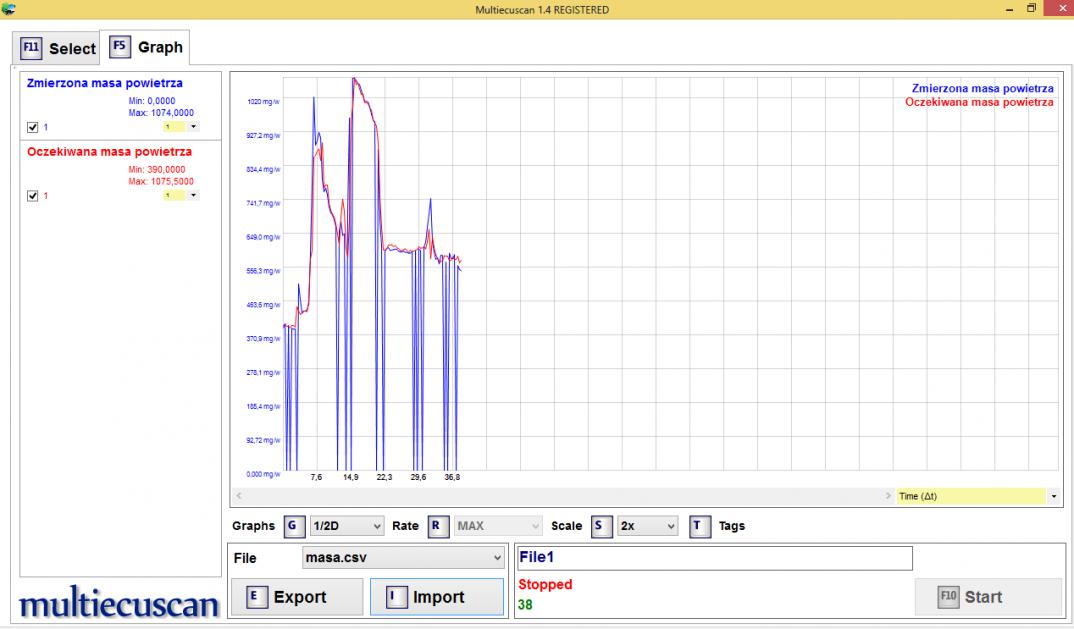
Task: Uncheck Zmierzona masa powietrza checkbox
Action: pyautogui.click(x=32, y=127)
